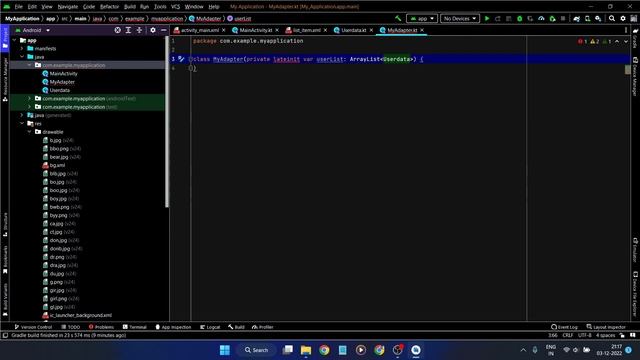Toggle Device File Explorer side tab
This screenshot has width=640, height=360.
coord(635,294)
